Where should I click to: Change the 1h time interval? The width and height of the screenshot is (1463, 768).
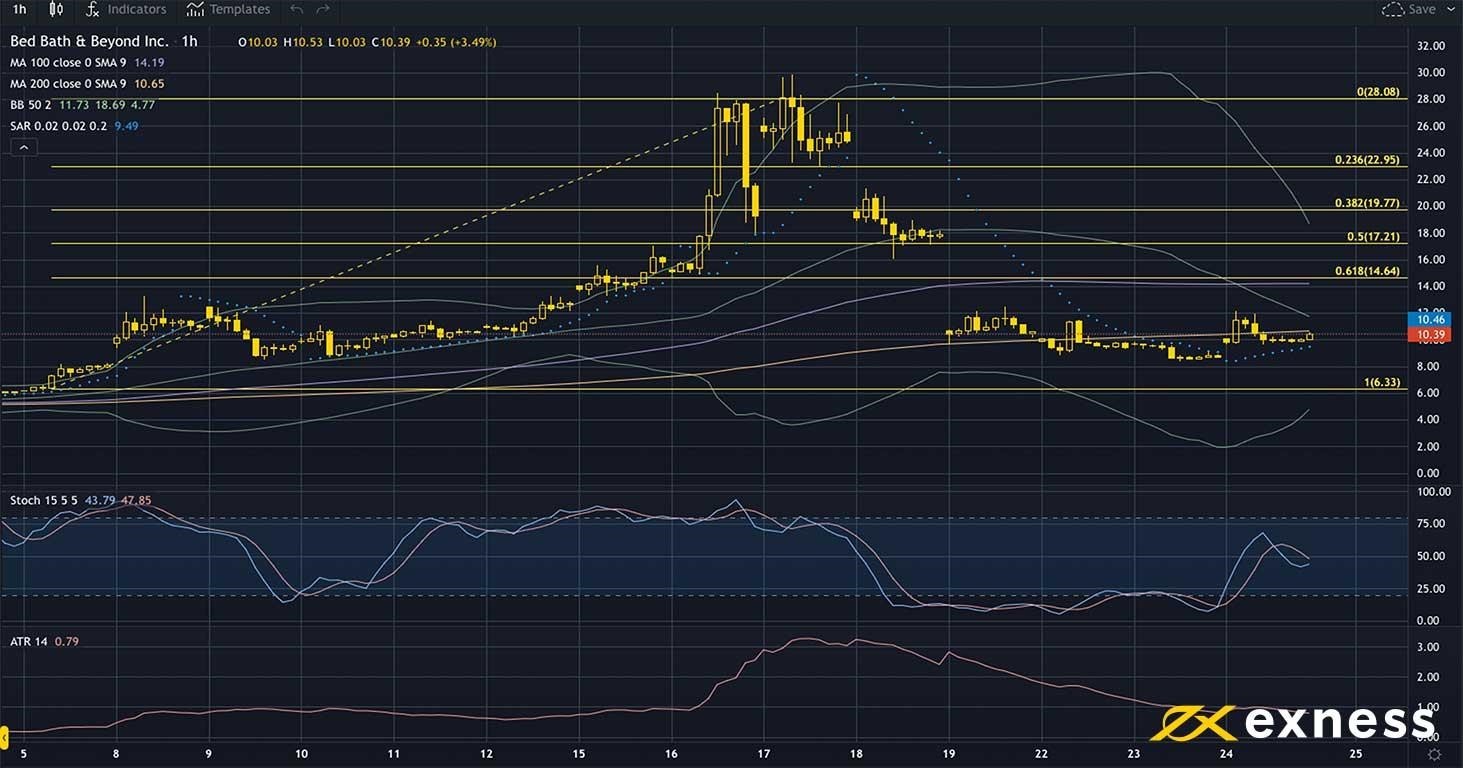(x=19, y=9)
